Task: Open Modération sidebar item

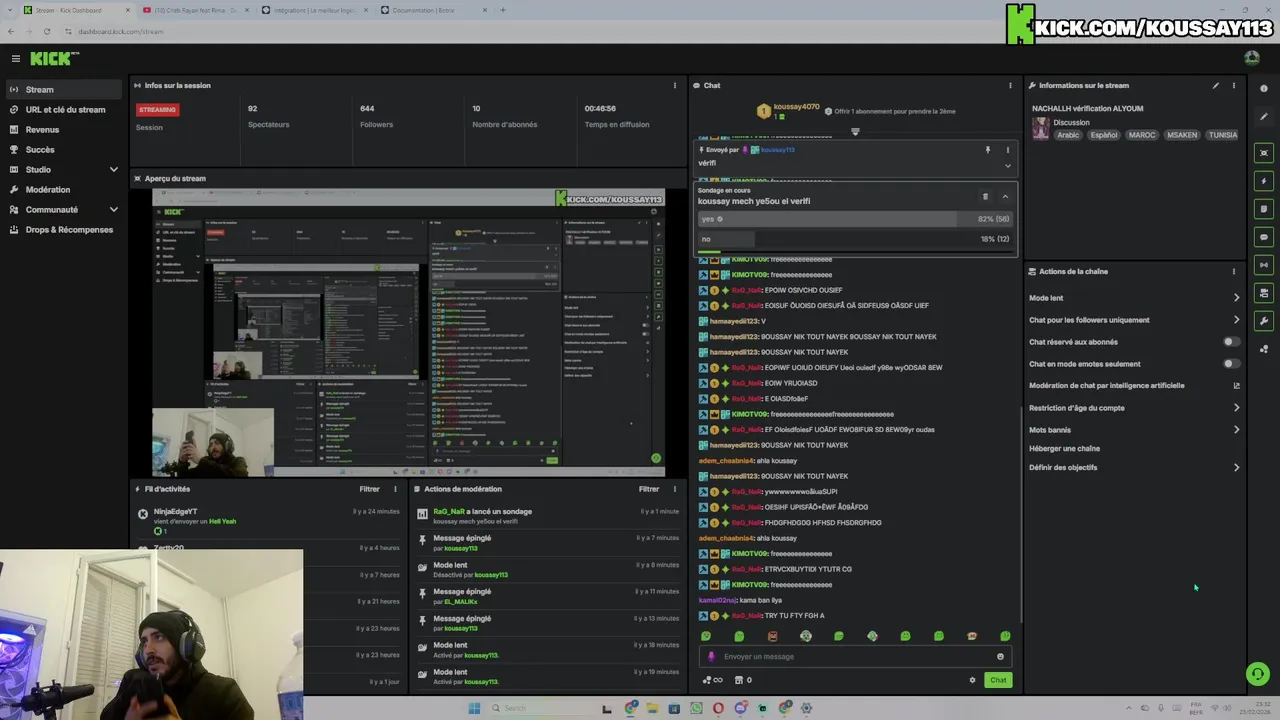Action: (63, 189)
